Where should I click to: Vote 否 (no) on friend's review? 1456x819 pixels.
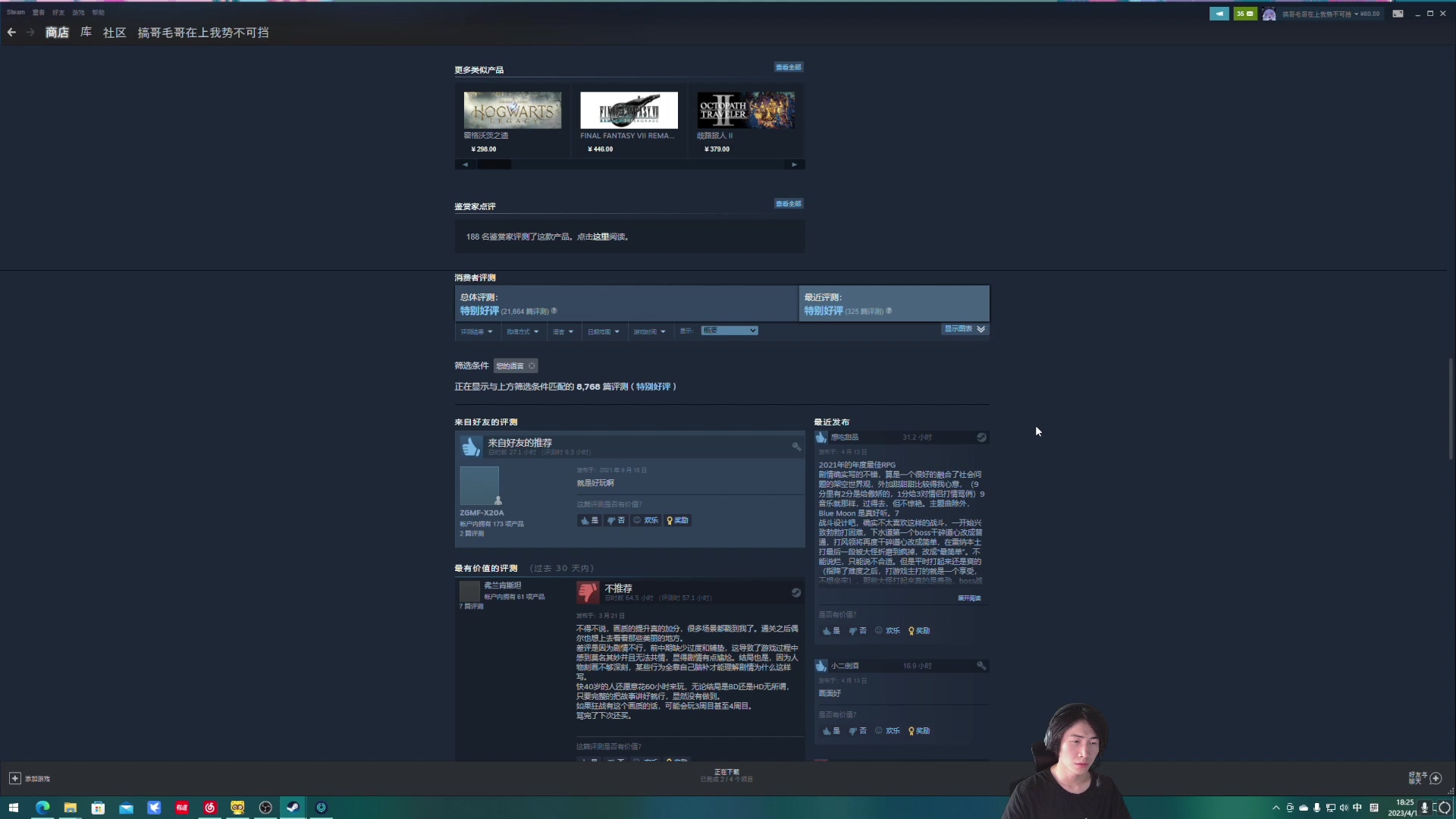pos(617,521)
